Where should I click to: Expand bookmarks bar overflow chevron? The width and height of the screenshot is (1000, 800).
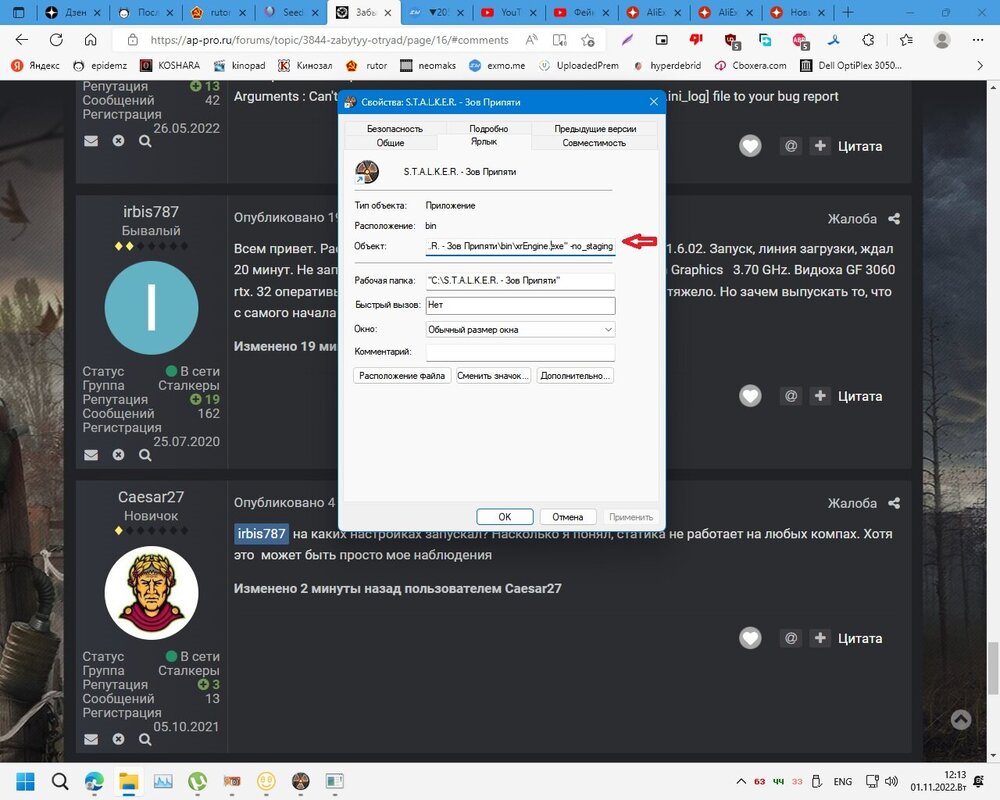click(x=980, y=66)
